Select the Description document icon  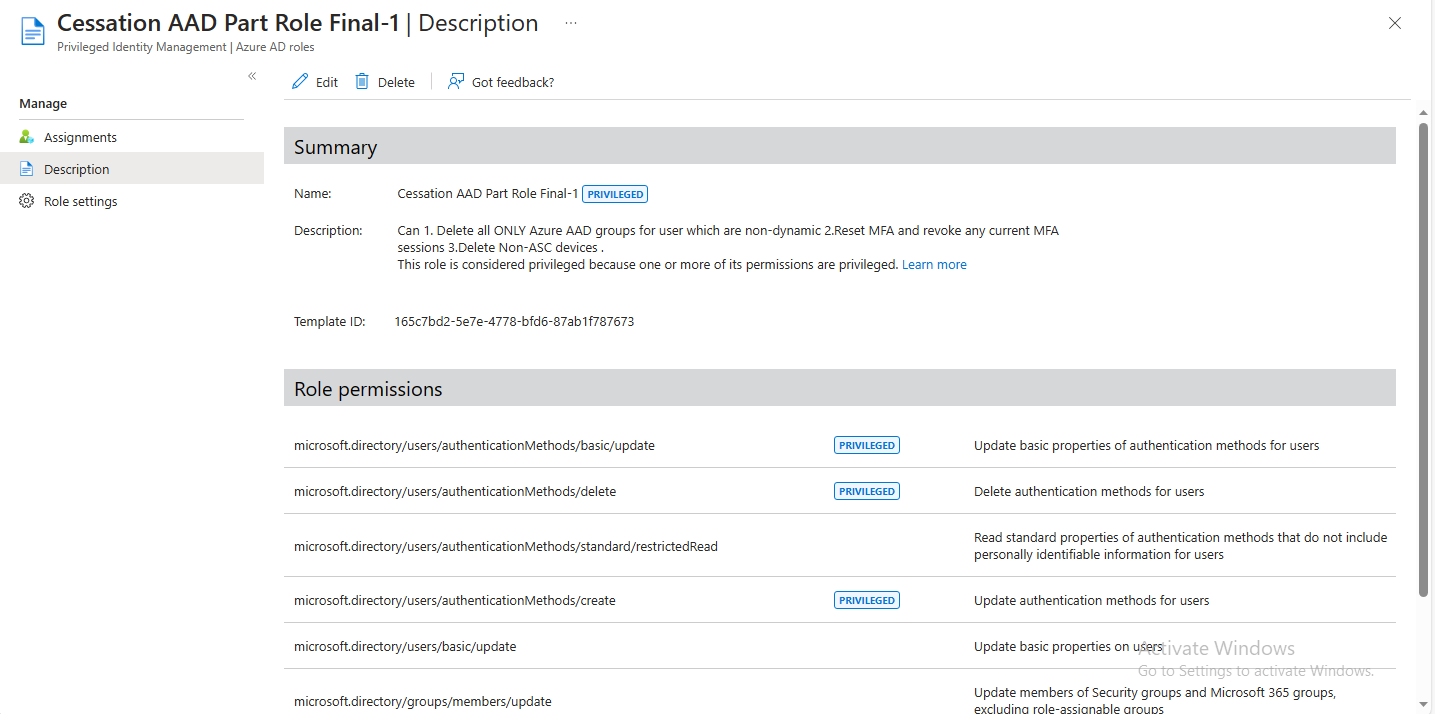[x=26, y=169]
